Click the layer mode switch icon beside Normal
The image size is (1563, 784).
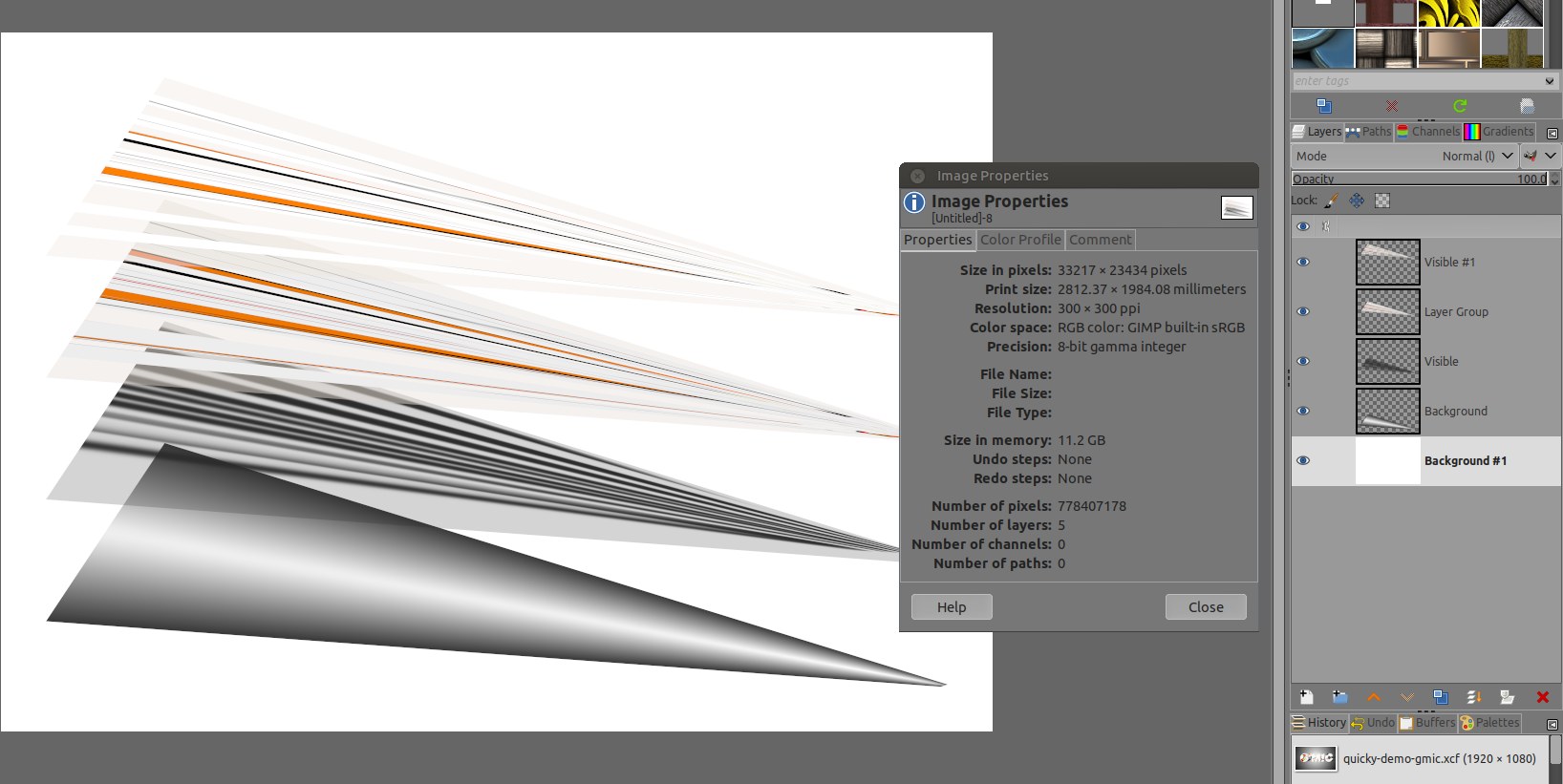[x=1531, y=156]
